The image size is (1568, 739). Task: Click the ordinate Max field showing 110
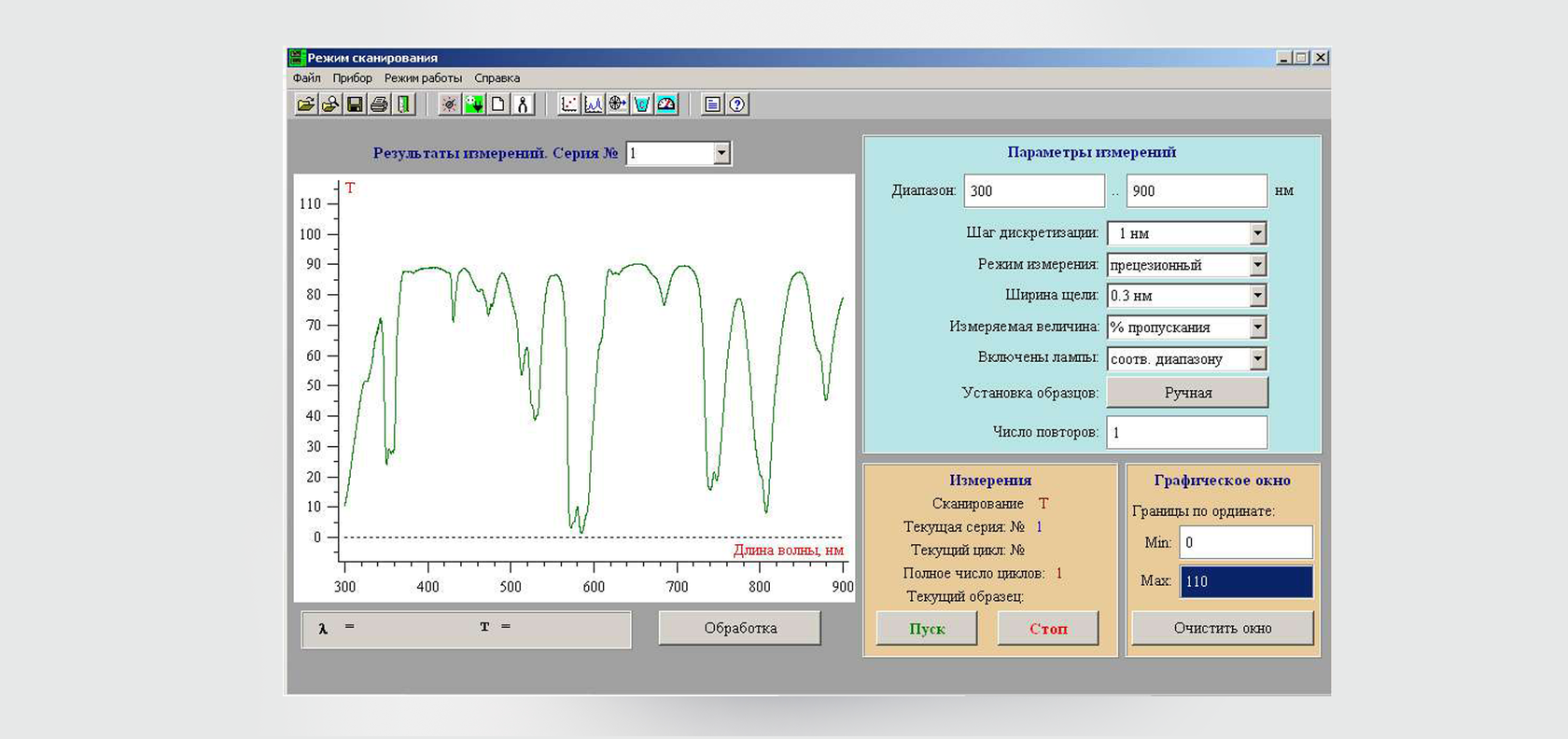pyautogui.click(x=1246, y=581)
